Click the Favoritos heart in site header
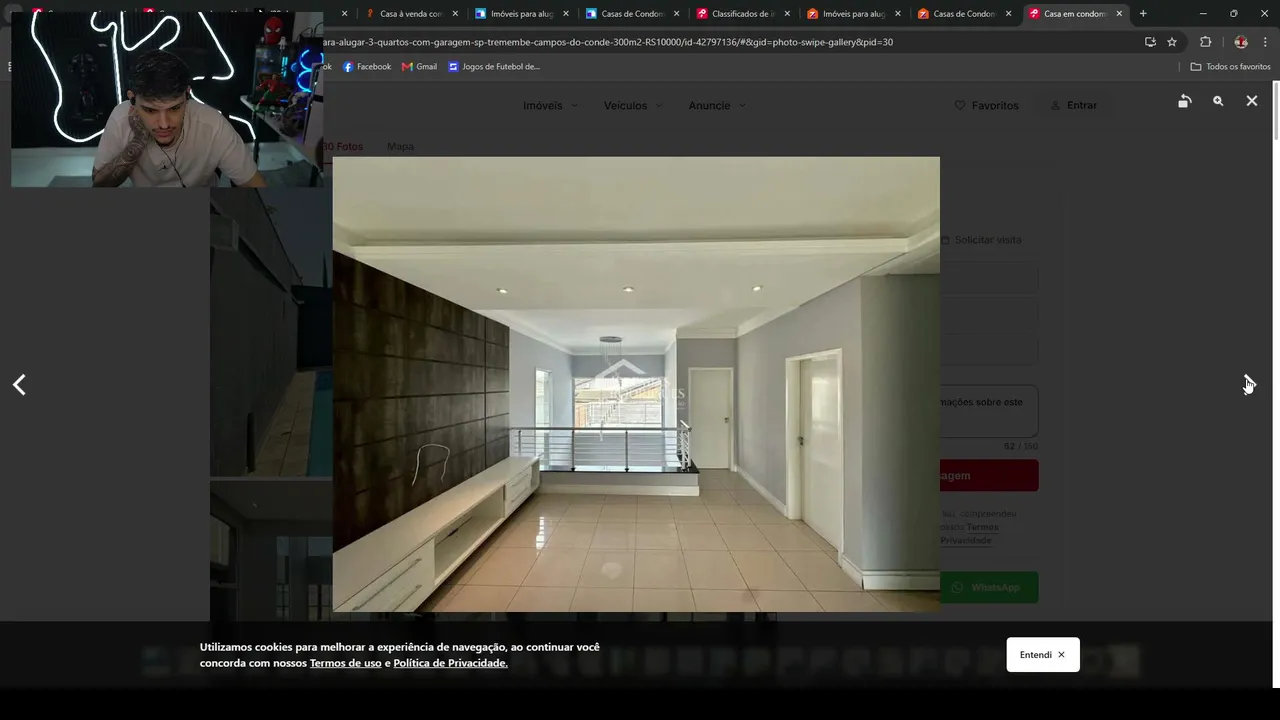This screenshot has width=1280, height=720. [x=987, y=105]
